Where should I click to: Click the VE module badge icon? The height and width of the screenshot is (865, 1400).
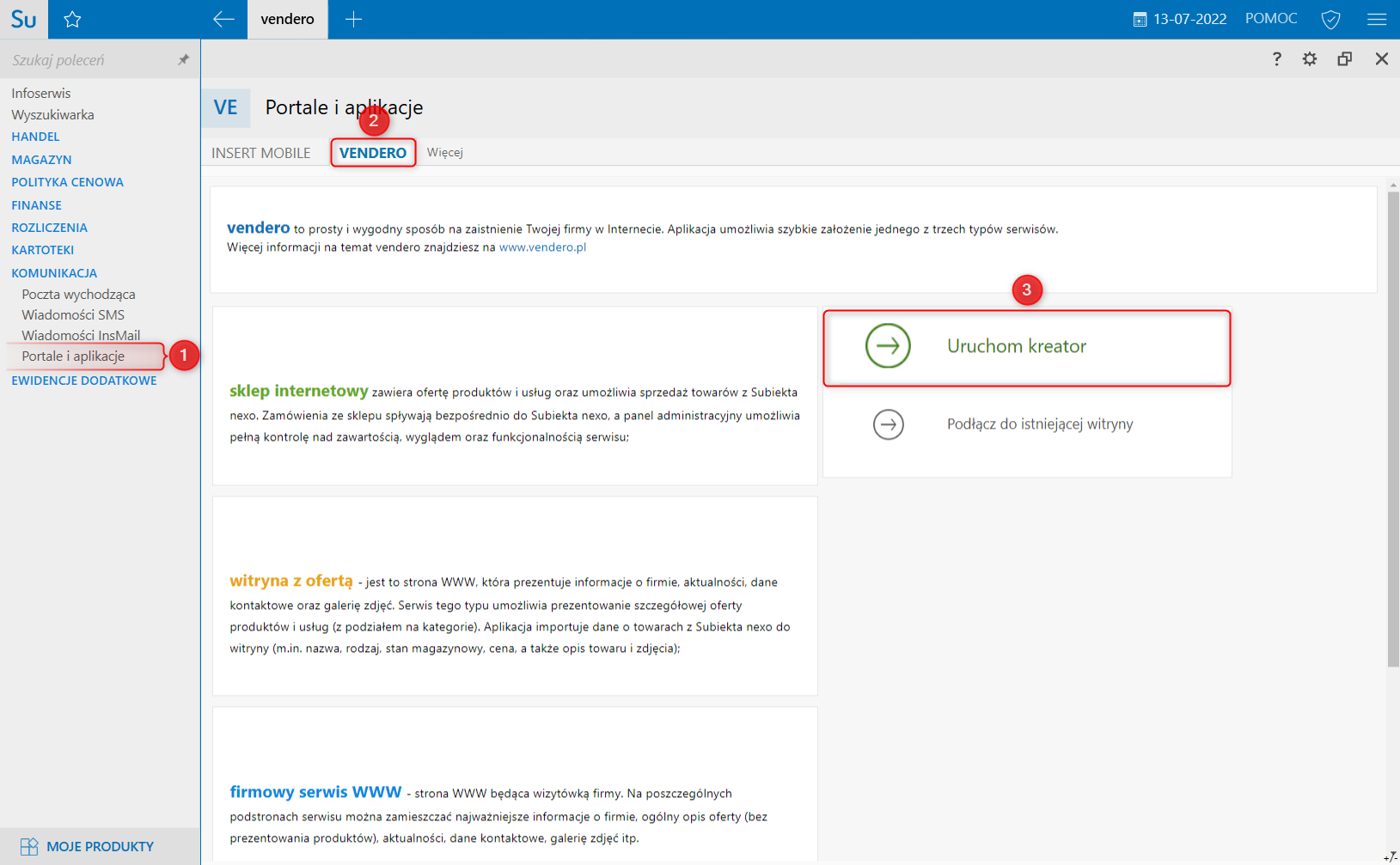(225, 107)
